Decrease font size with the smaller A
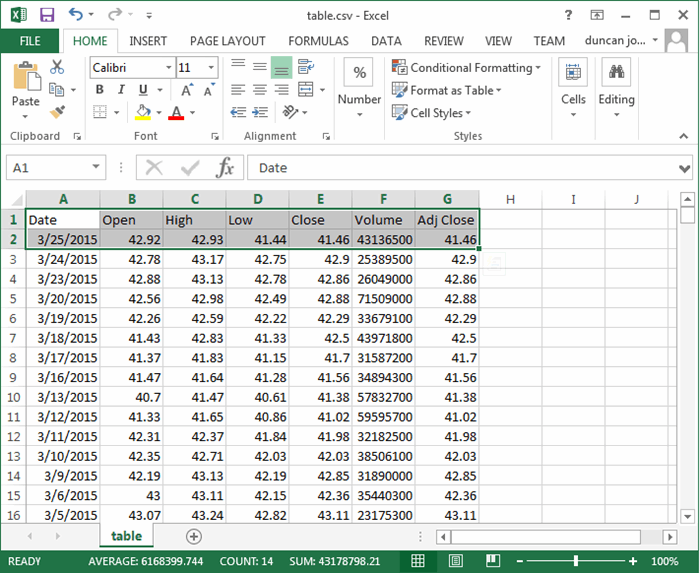700x573 pixels. click(208, 90)
